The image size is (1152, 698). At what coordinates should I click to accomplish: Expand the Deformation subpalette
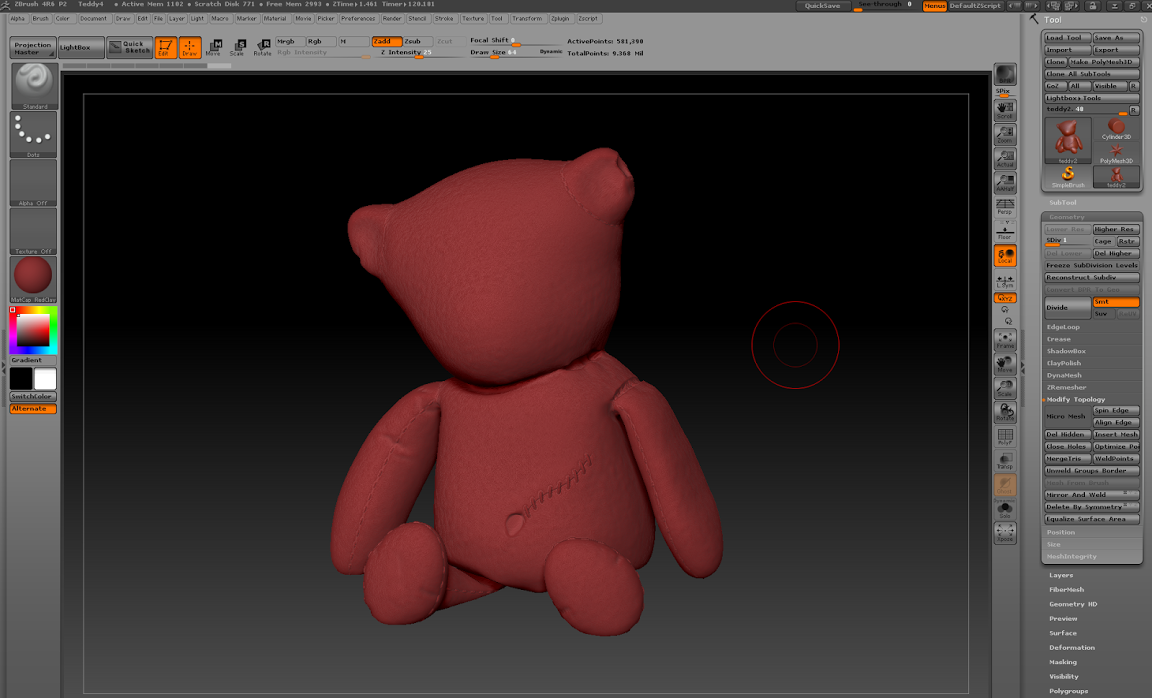pos(1071,647)
